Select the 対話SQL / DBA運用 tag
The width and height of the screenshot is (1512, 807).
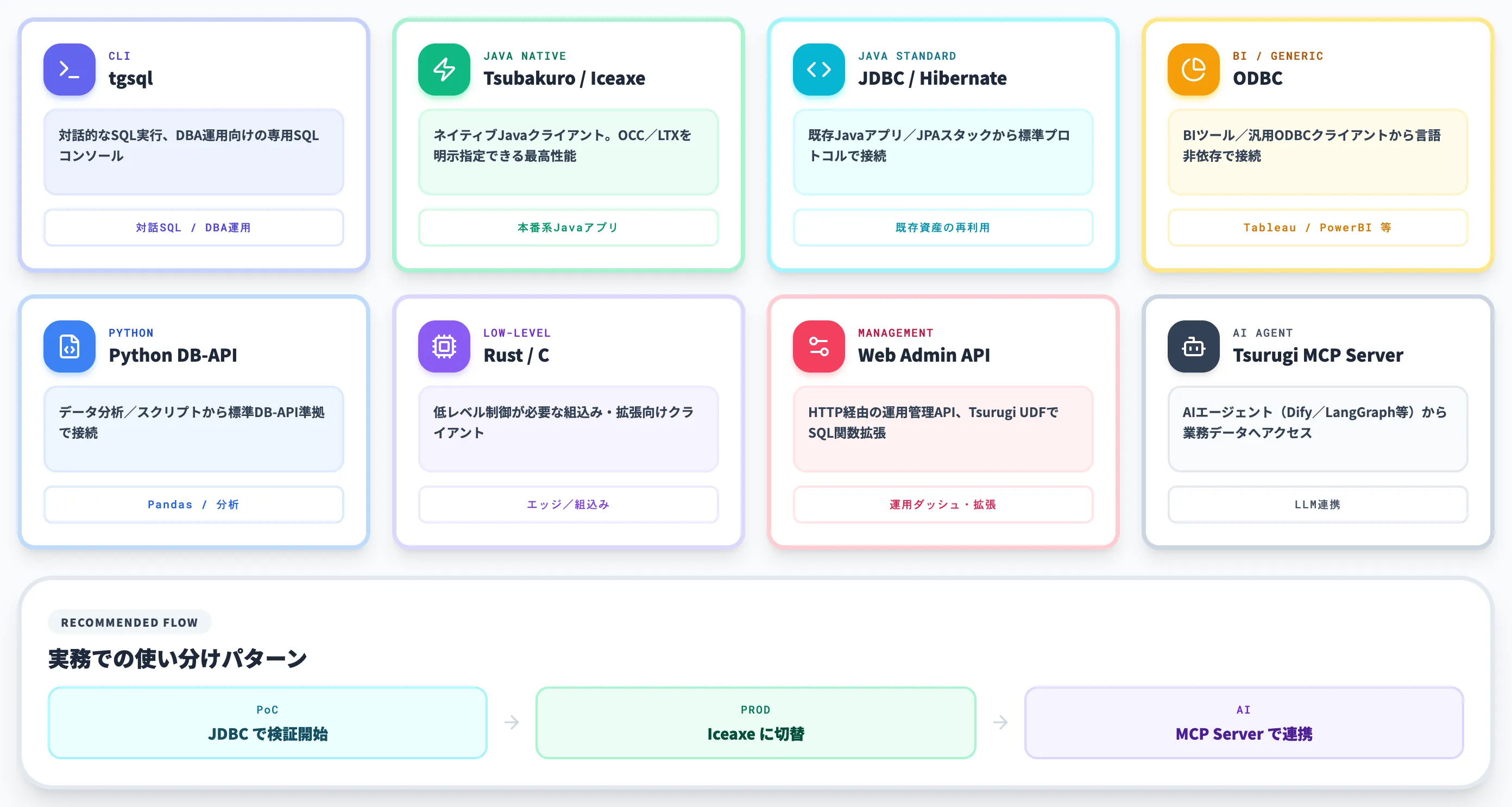coord(194,227)
